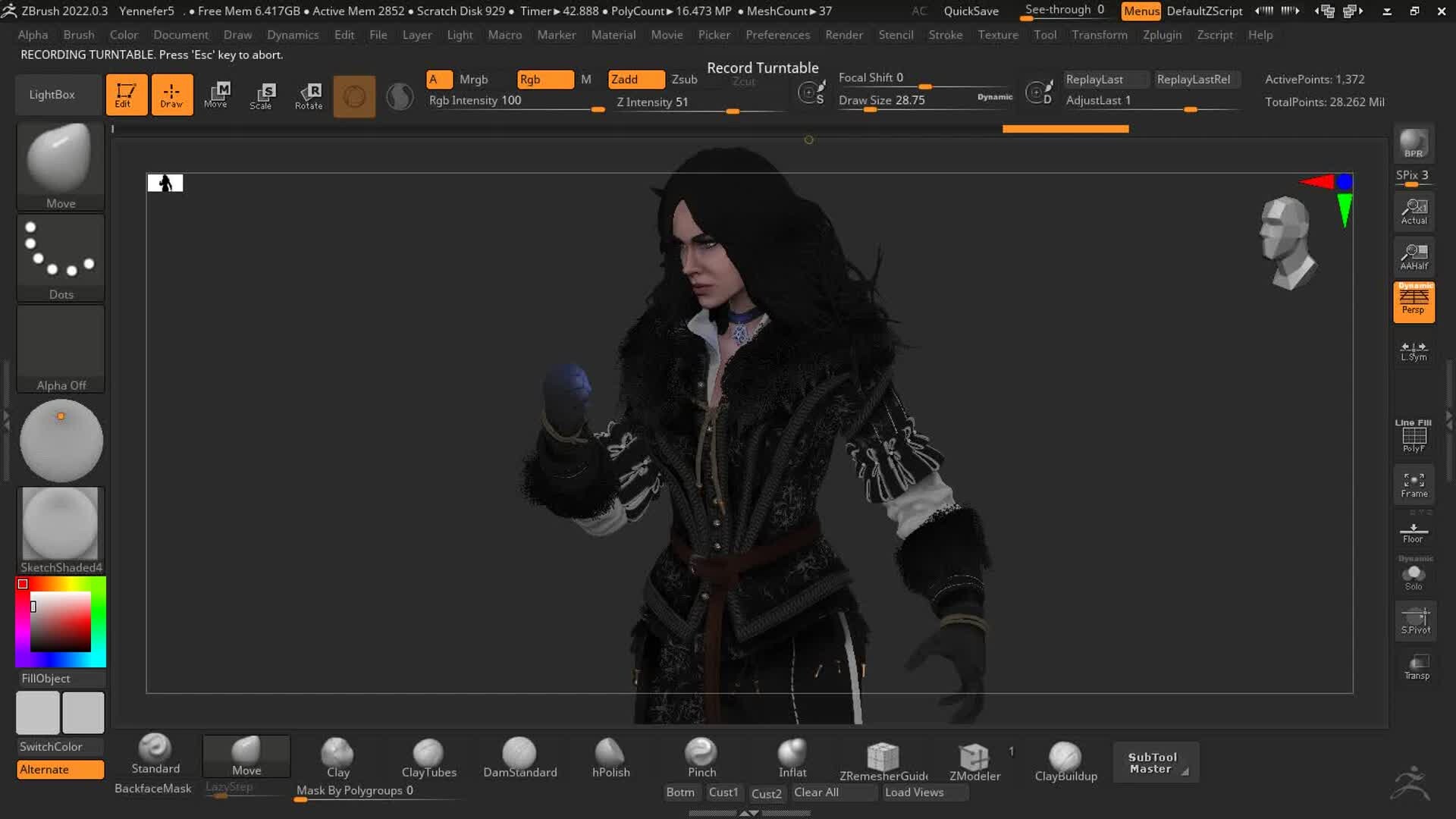This screenshot has height=819, width=1456.
Task: Click the BPR render icon
Action: click(x=1414, y=144)
